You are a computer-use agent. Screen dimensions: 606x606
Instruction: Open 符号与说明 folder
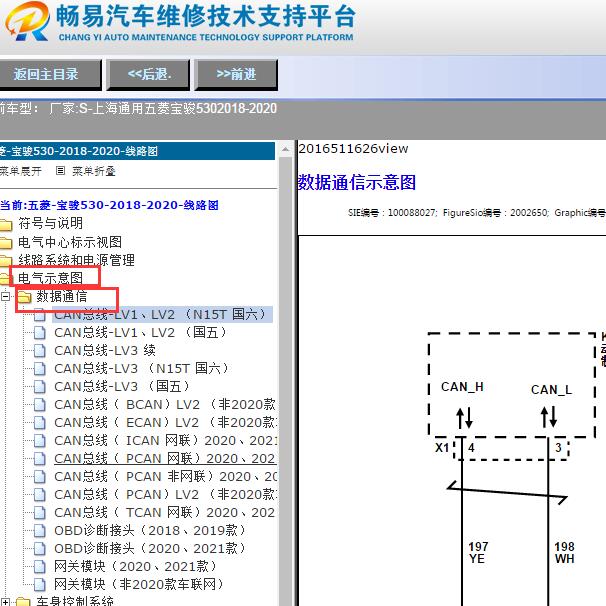tap(50, 223)
